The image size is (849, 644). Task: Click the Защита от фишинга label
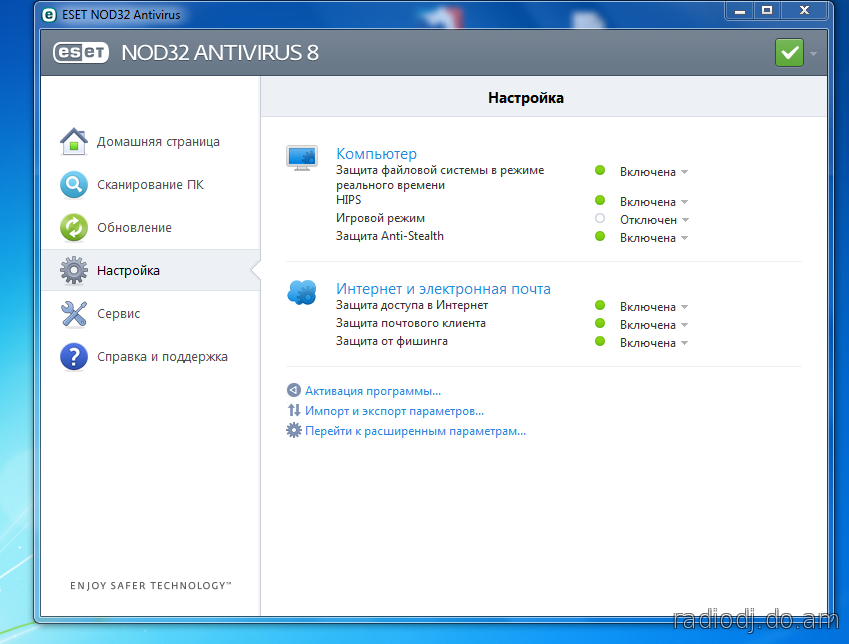(x=391, y=341)
